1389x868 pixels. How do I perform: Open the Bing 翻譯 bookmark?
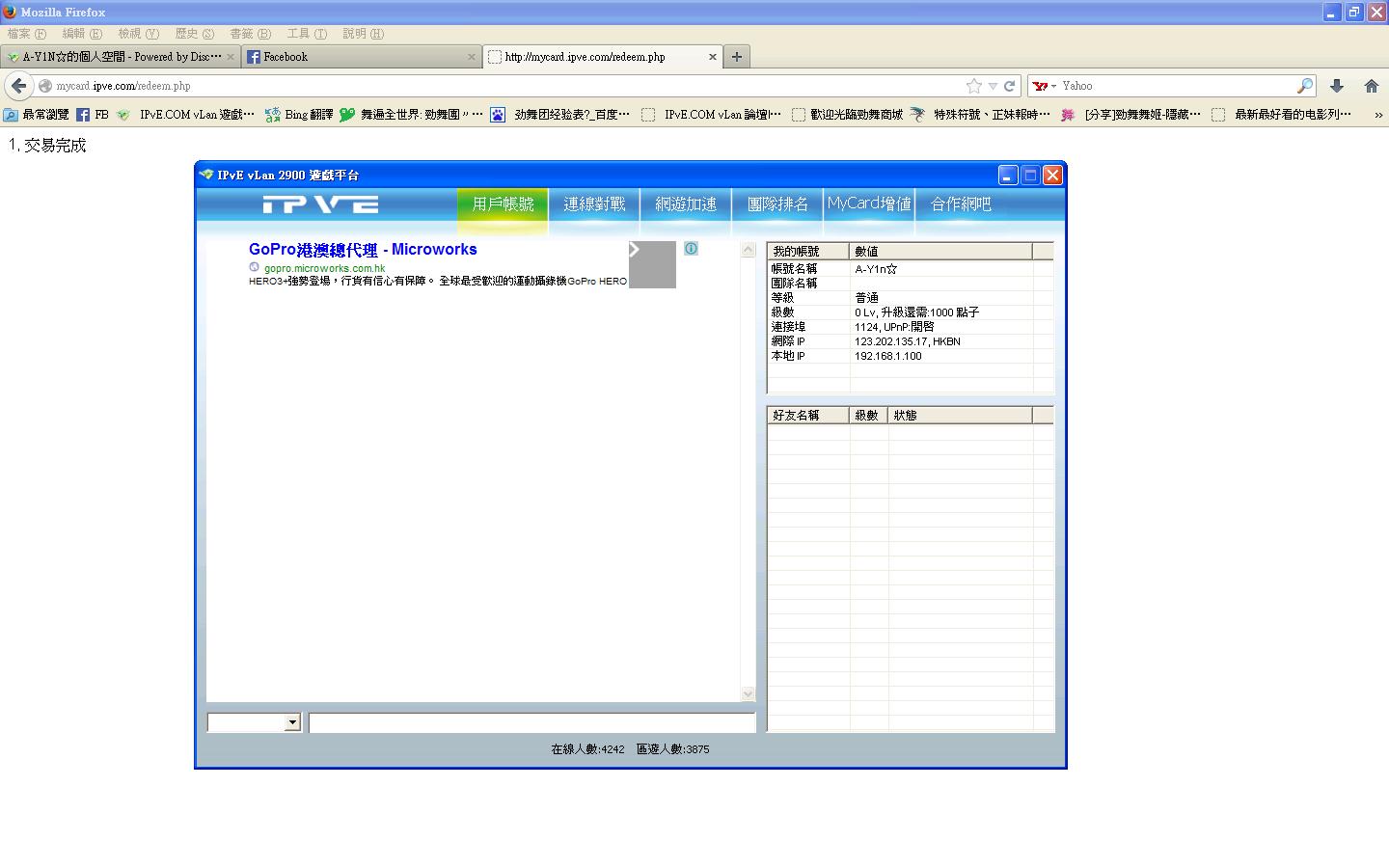pyautogui.click(x=299, y=115)
